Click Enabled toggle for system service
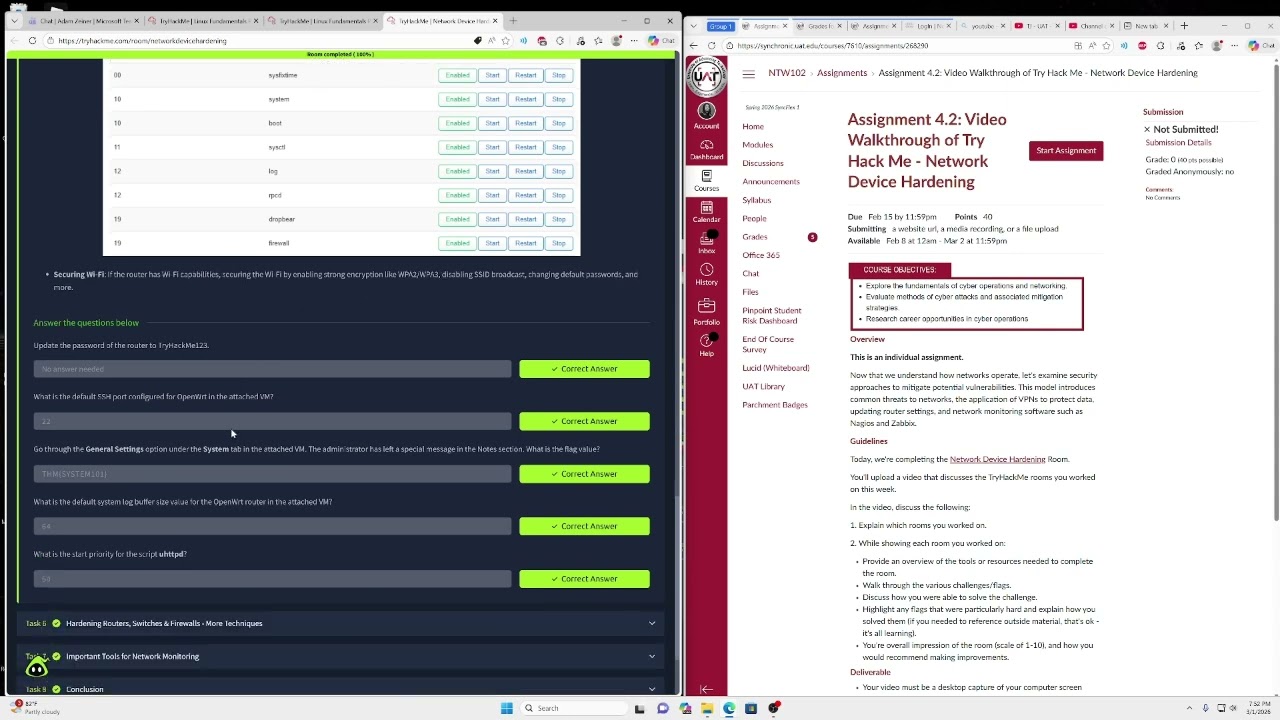Screen dimensions: 1280x720 (x=457, y=99)
